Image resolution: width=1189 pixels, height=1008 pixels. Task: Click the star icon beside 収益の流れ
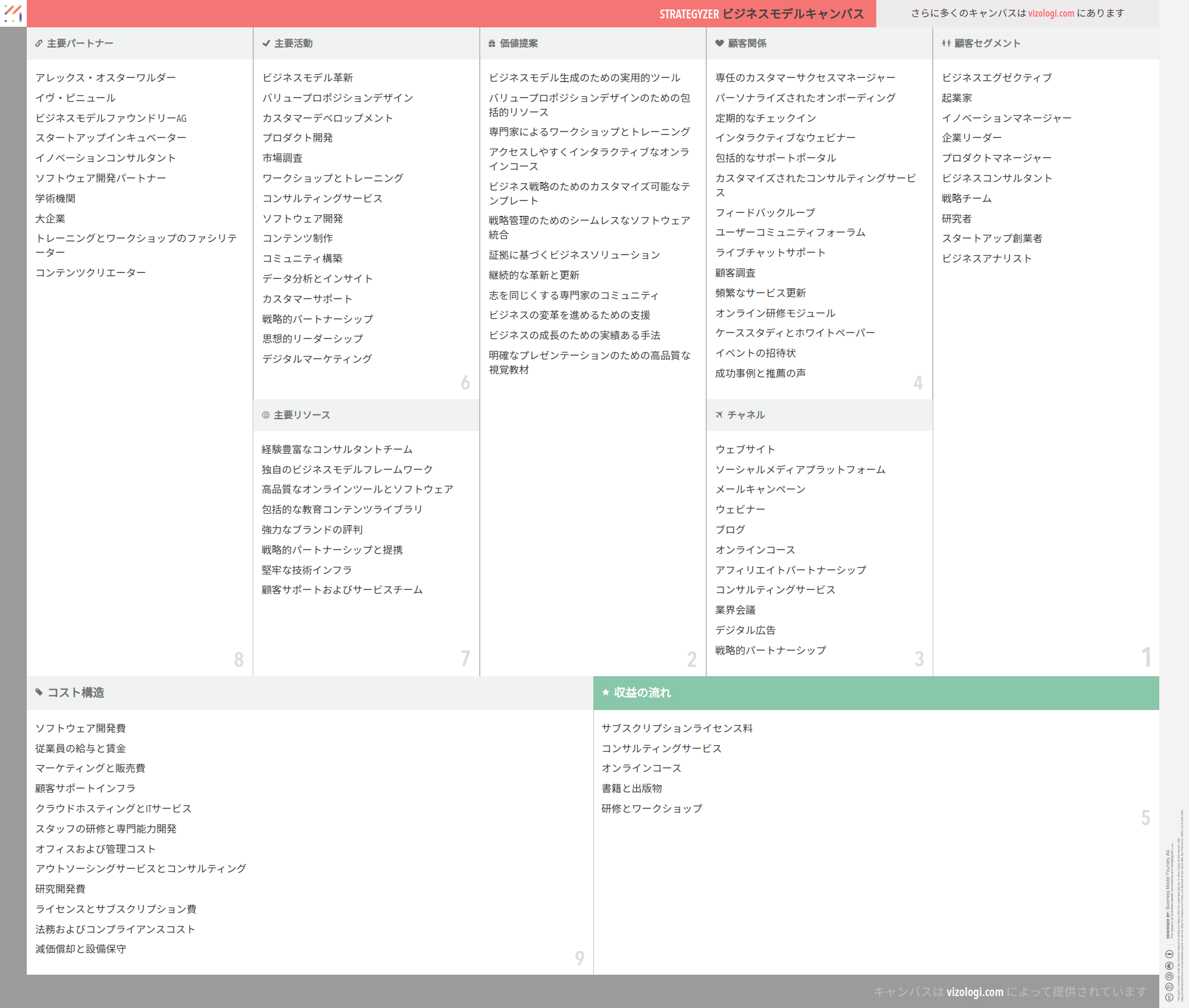[x=606, y=692]
